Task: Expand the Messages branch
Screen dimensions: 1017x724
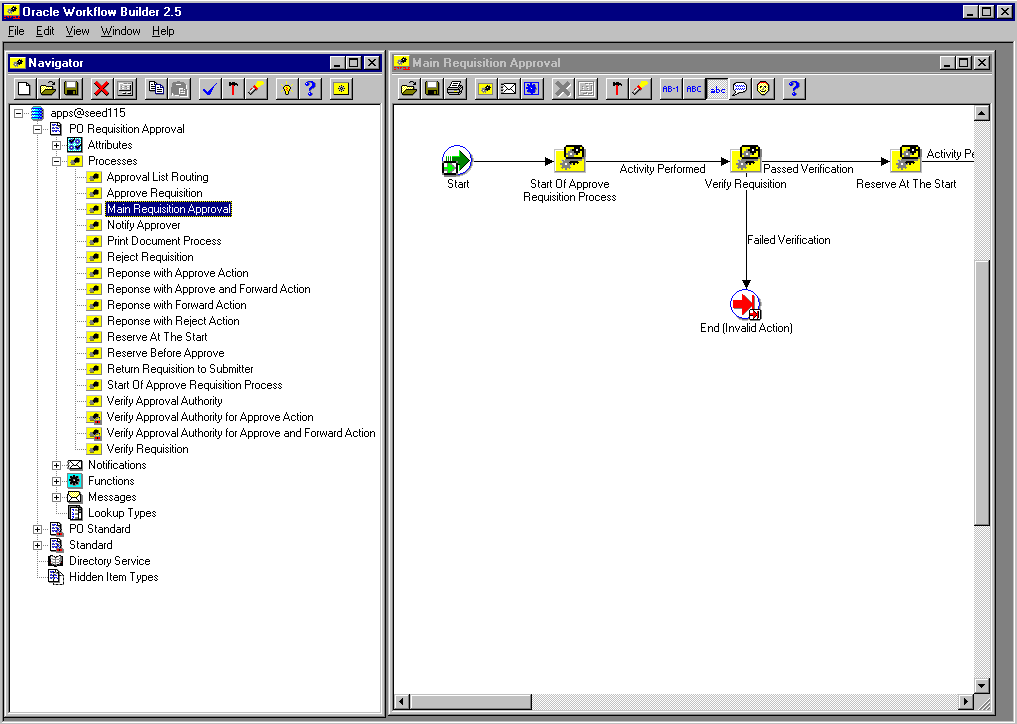Action: (56, 498)
